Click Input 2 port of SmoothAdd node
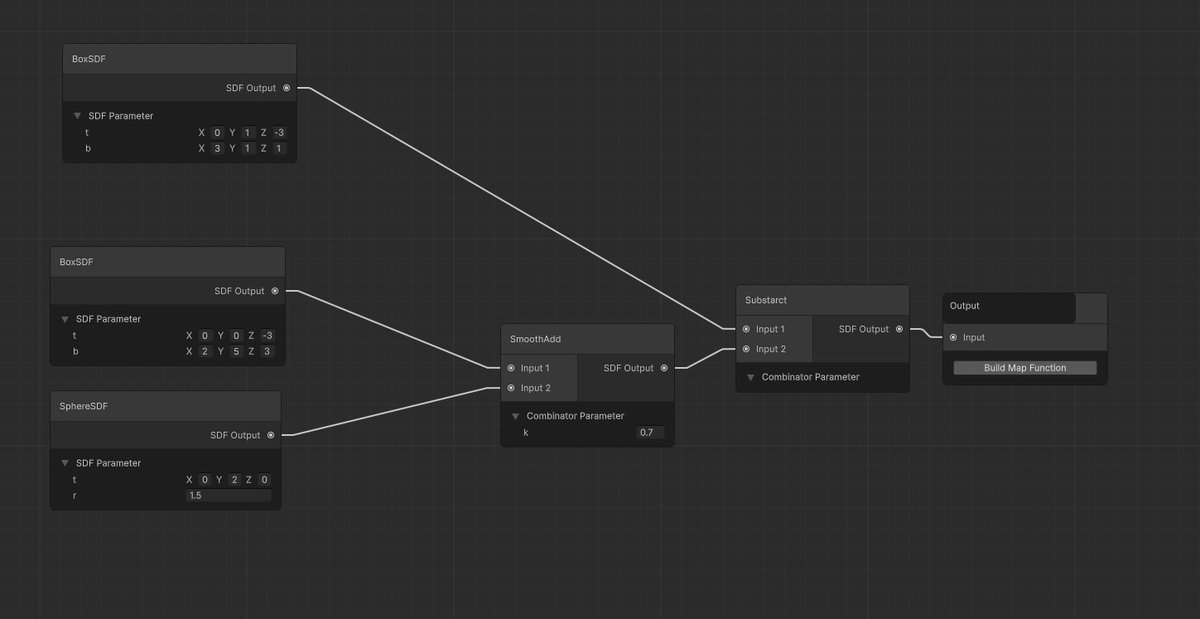The height and width of the screenshot is (619, 1200). click(x=511, y=388)
